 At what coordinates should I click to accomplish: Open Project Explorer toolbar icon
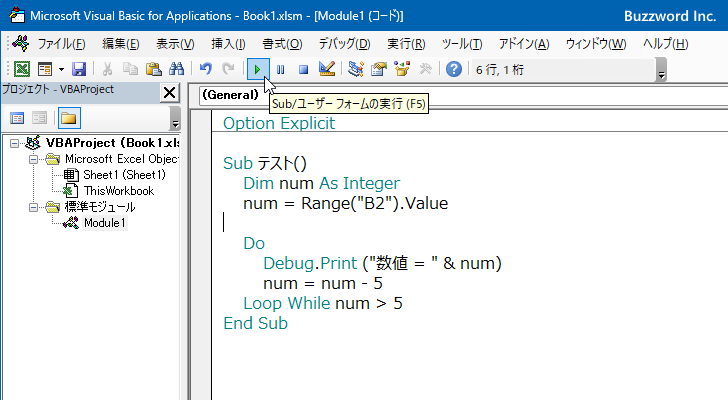356,69
